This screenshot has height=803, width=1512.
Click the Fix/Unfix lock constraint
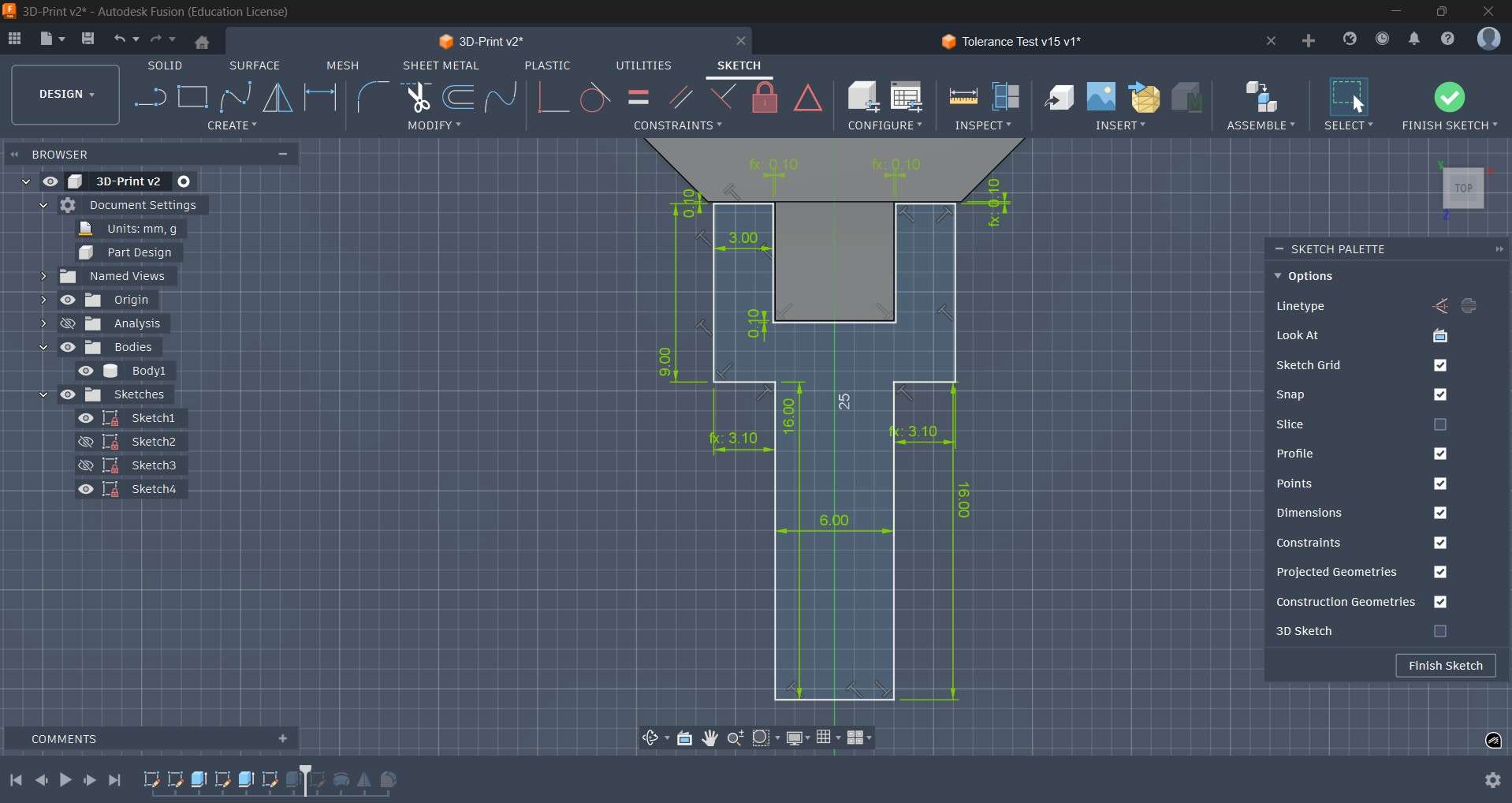(x=765, y=99)
